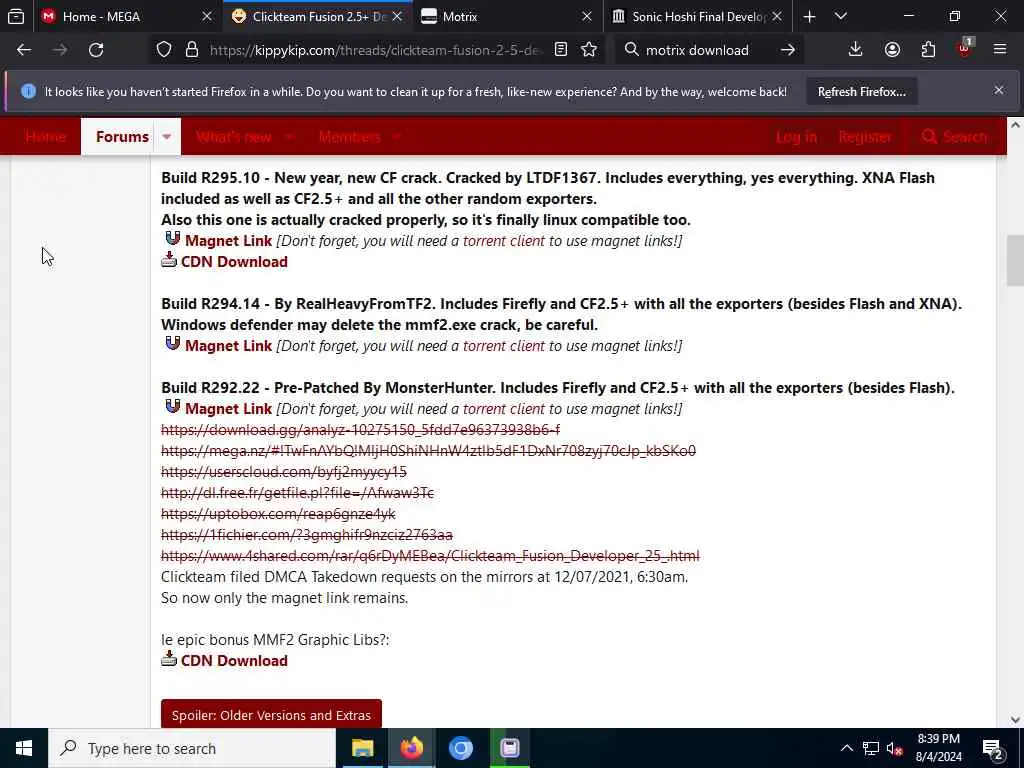Viewport: 1024px width, 768px height.
Task: Toggle reader view icon in address bar
Action: tap(561, 50)
